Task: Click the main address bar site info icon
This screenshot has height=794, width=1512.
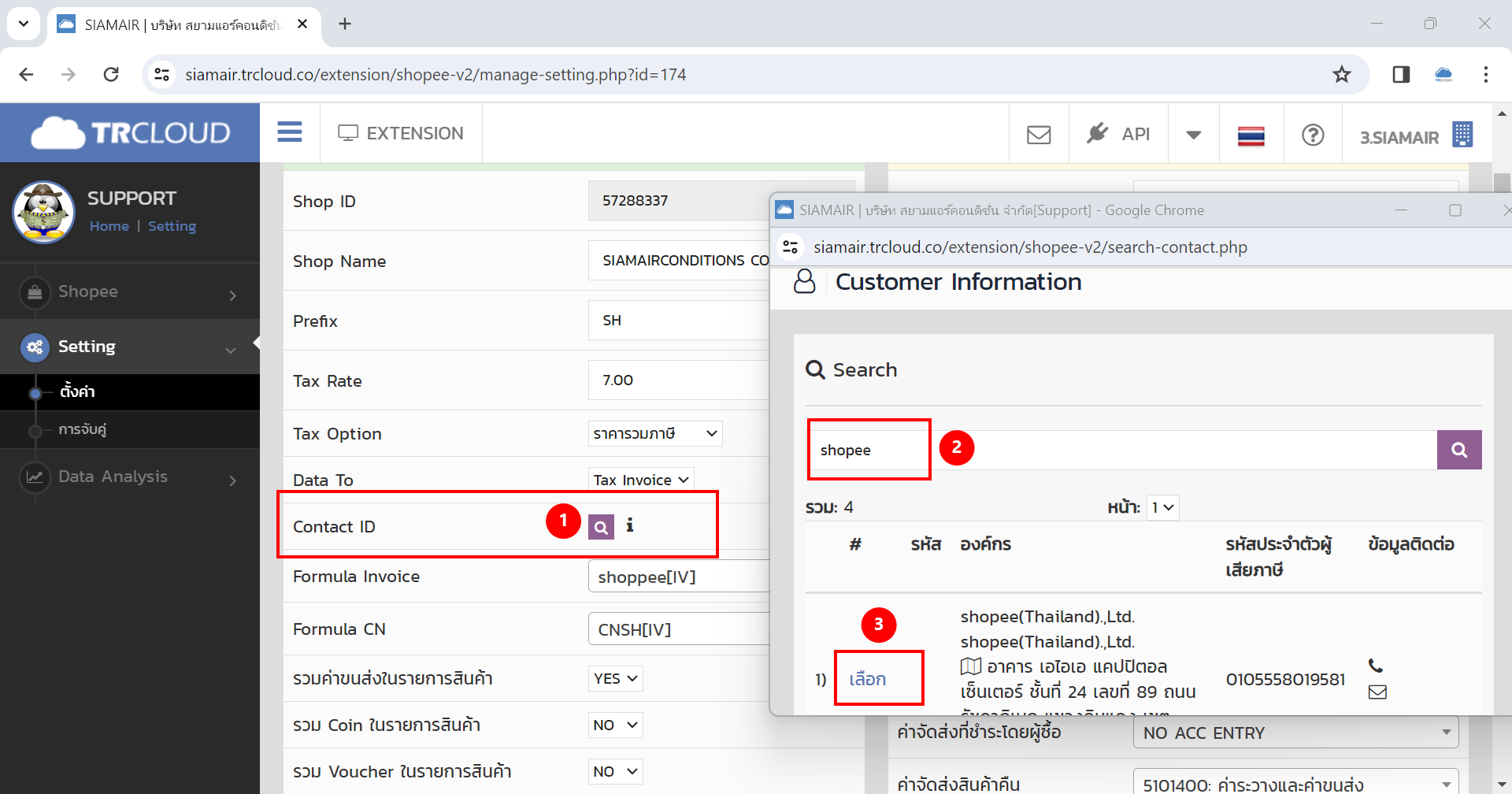Action: 161,74
